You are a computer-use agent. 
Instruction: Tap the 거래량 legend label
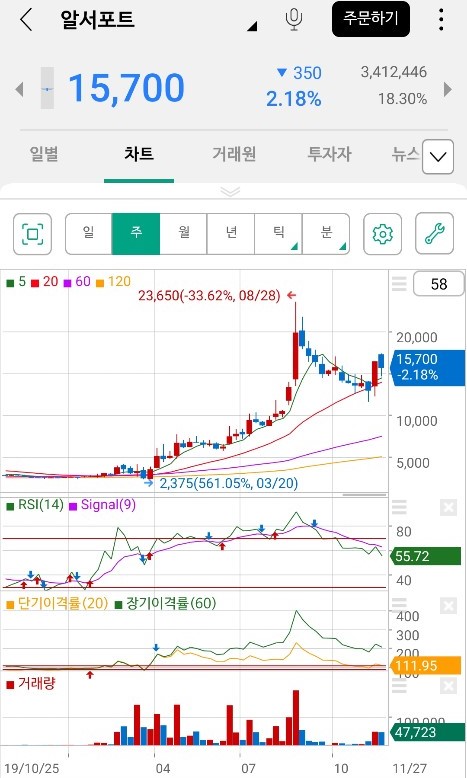[31, 684]
